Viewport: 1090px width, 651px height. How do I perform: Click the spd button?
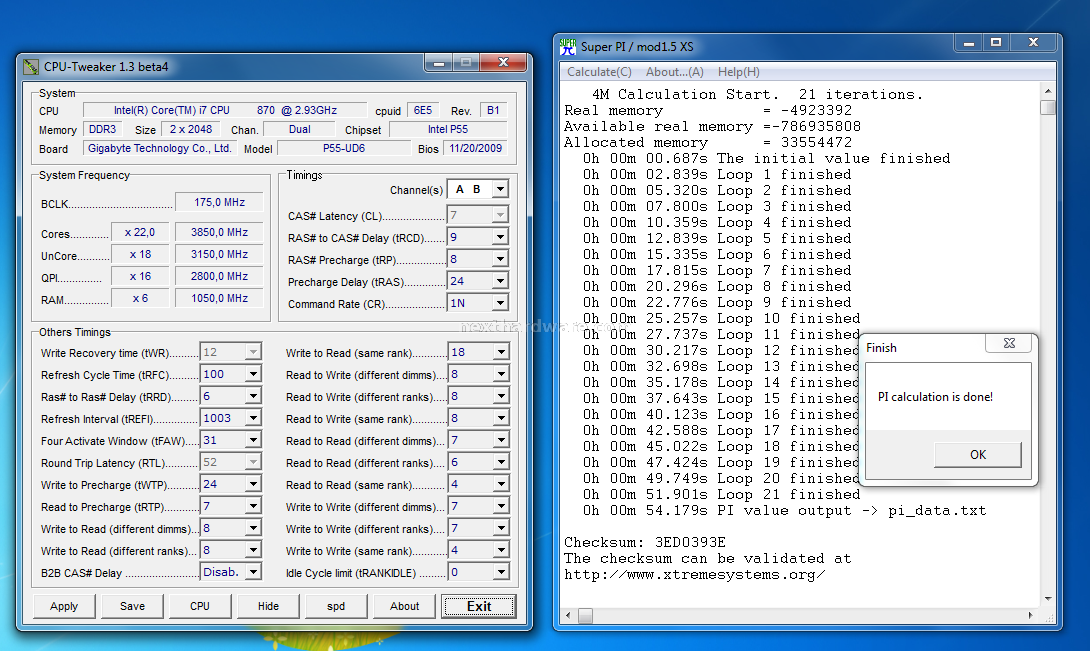tap(336, 606)
